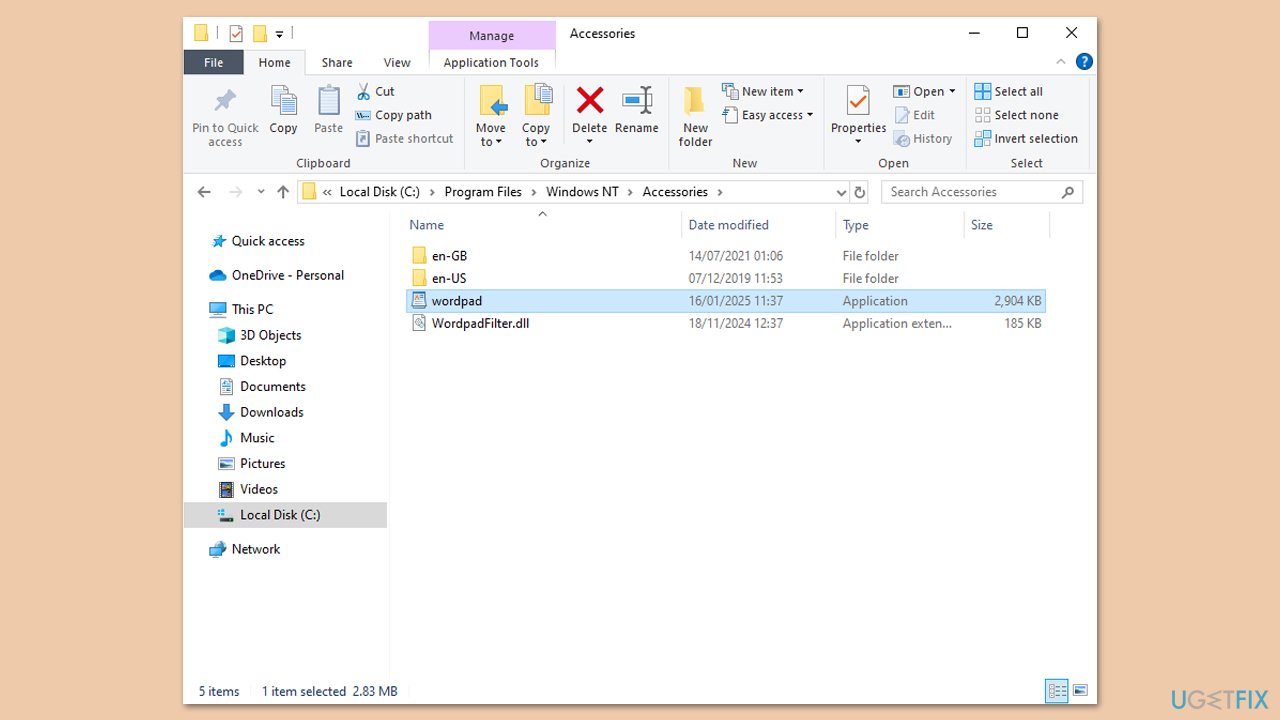Click Program Files breadcrumb
Image resolution: width=1280 pixels, height=720 pixels.
483,192
